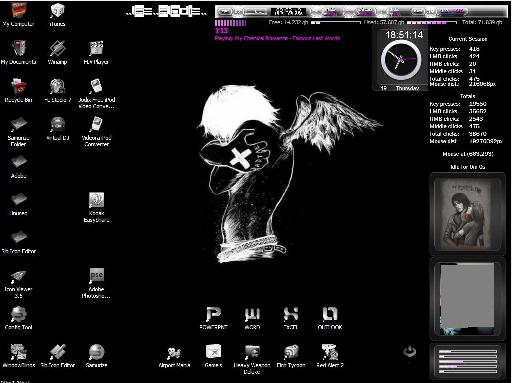Click the Current Session heading

pos(467,39)
